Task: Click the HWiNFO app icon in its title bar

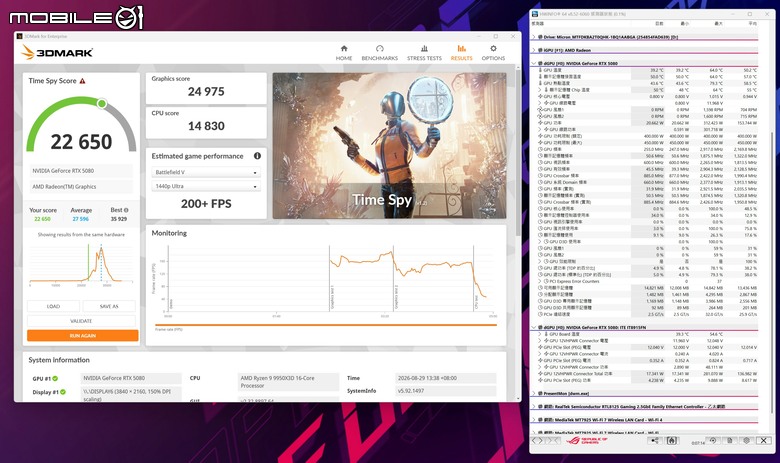Action: (x=535, y=14)
